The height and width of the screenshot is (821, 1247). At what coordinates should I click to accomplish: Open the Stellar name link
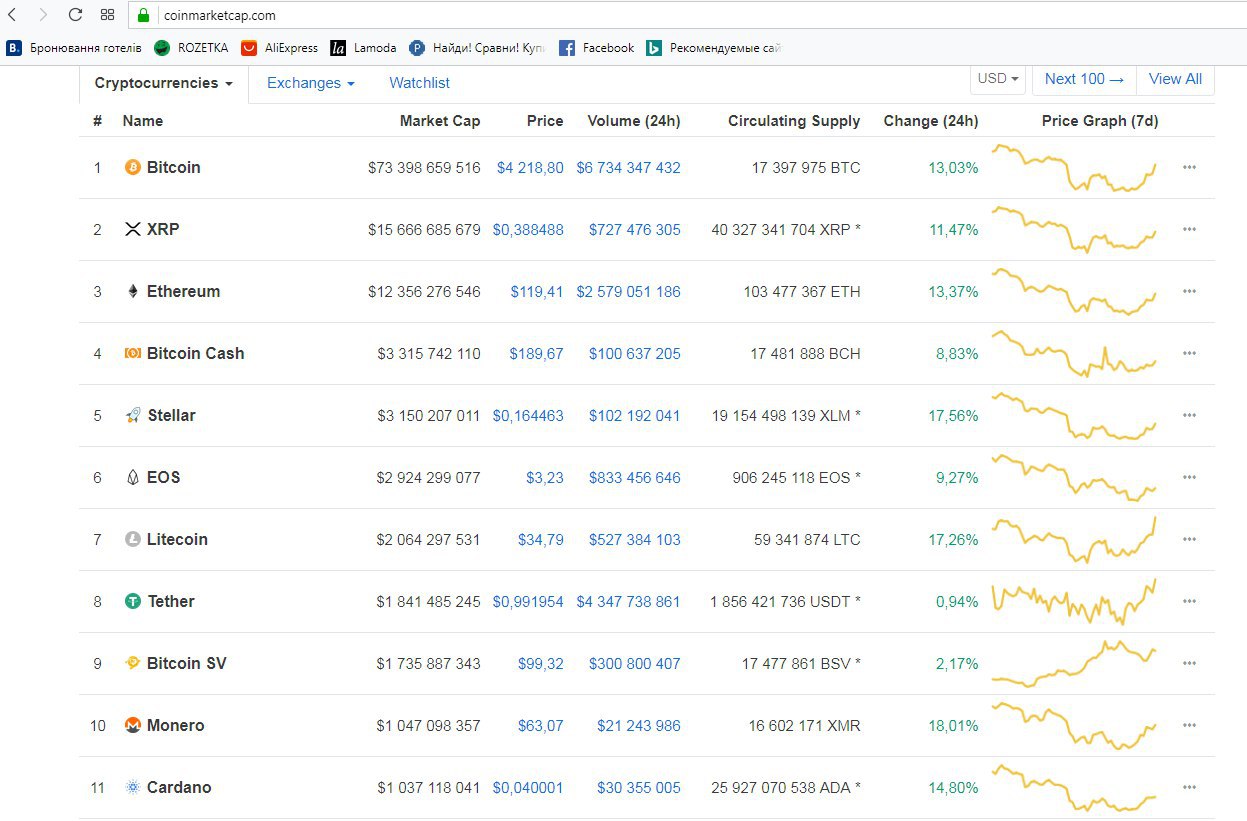click(x=172, y=415)
